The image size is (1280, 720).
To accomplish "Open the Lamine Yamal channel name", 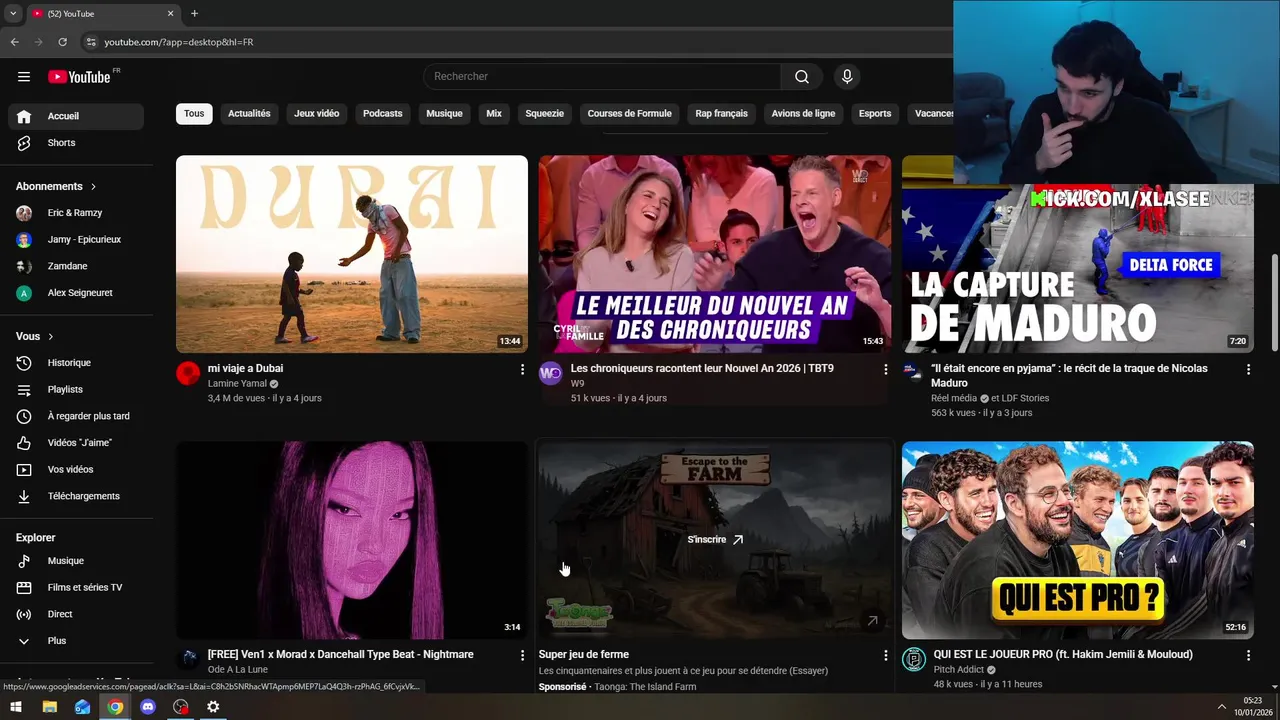I will tap(237, 383).
